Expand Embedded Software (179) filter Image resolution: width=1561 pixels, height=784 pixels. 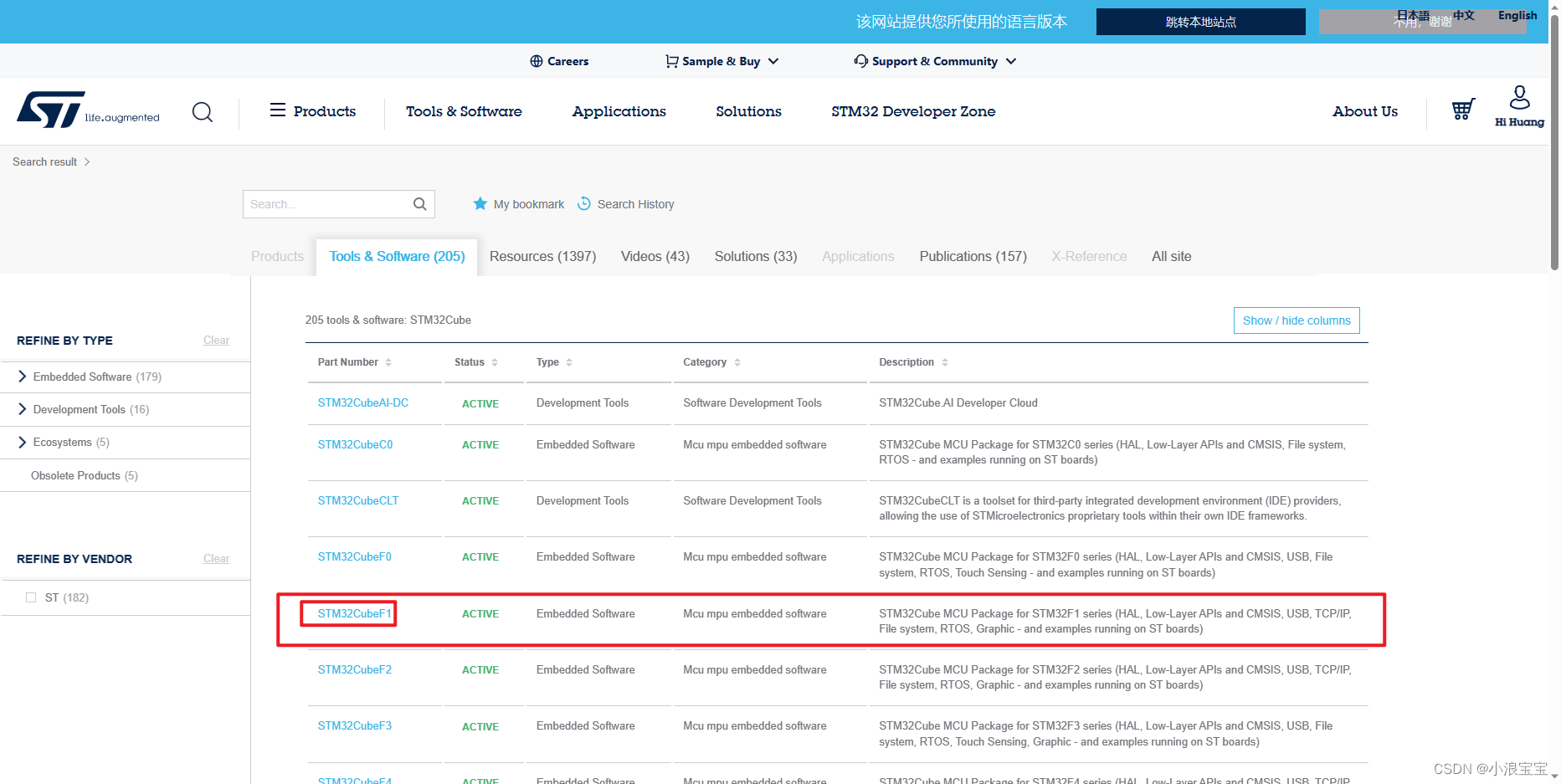23,377
